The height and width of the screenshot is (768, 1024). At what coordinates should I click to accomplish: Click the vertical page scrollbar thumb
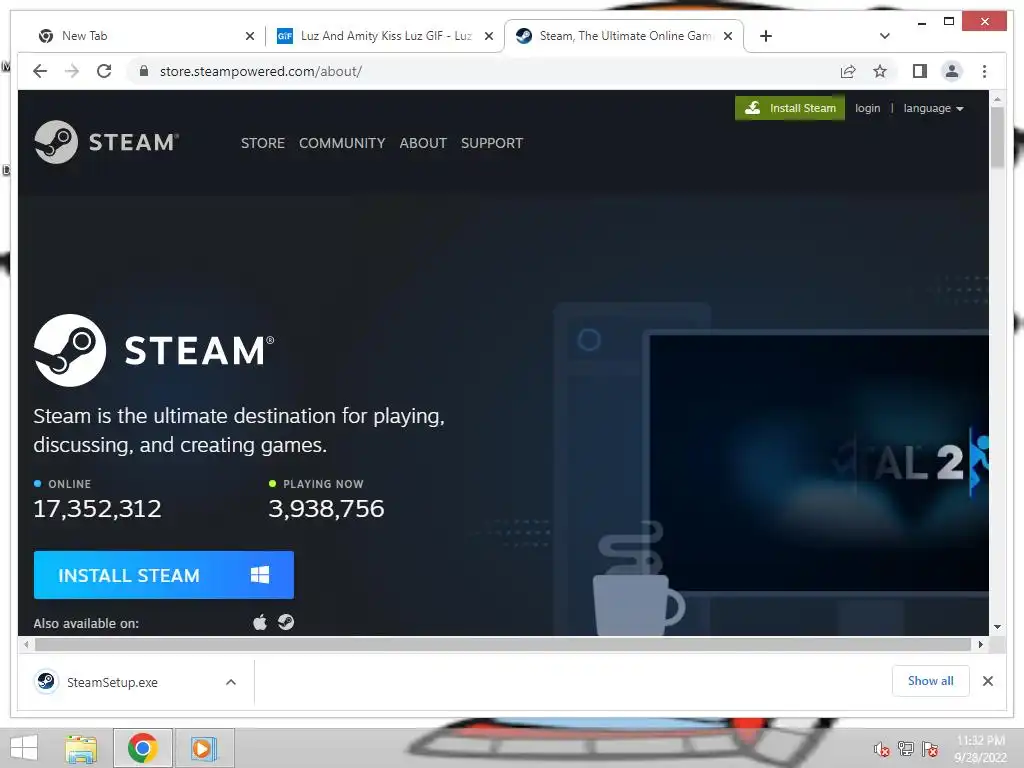997,137
